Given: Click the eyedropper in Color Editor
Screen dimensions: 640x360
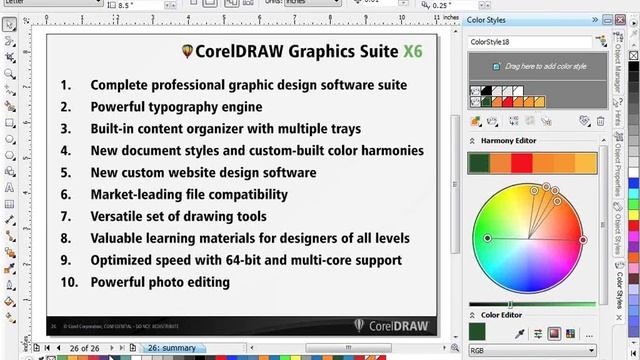Looking at the screenshot, I should pos(520,334).
